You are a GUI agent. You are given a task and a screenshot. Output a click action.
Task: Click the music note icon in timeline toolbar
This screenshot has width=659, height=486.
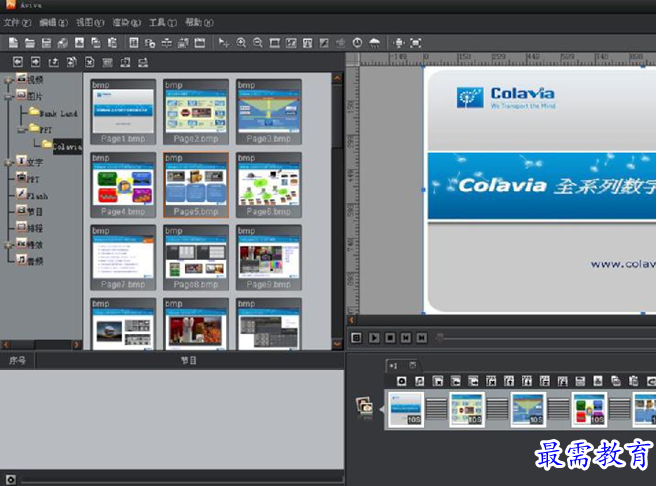(x=419, y=381)
